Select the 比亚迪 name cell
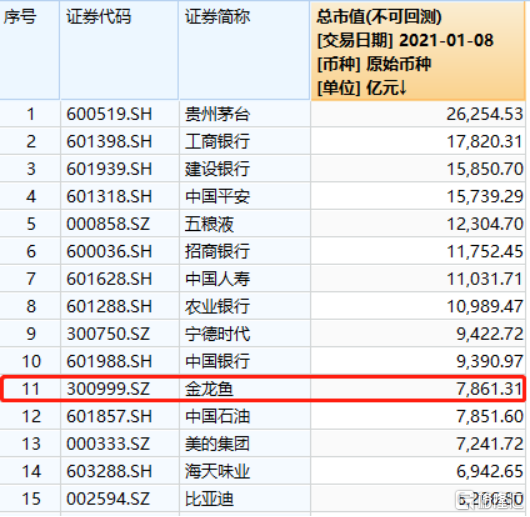This screenshot has width=530, height=517. [x=245, y=499]
